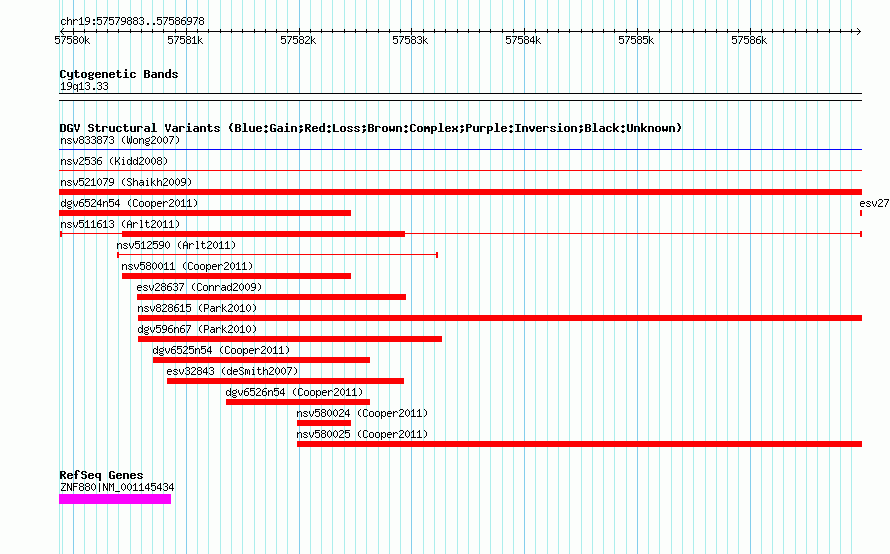Click the right arrowhead of the ruler
Screen dimensions: 890x554
tap(859, 31)
